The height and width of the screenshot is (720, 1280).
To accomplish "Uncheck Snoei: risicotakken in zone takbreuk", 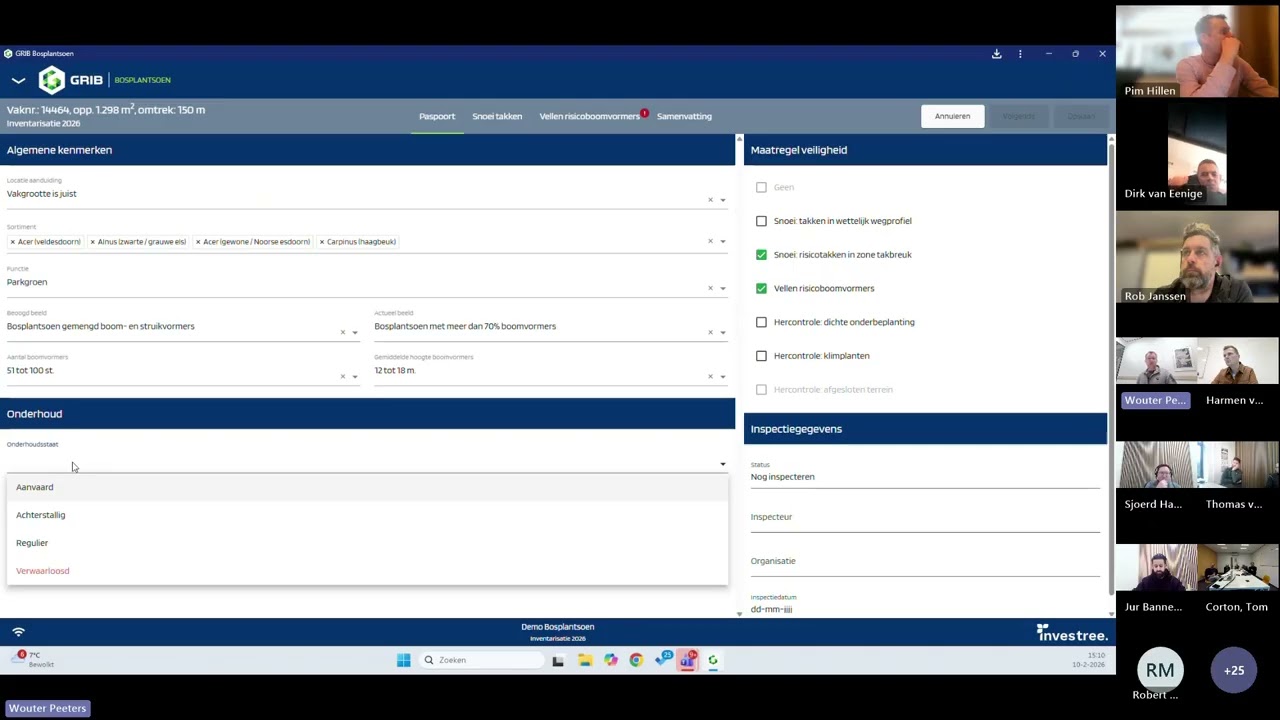I will (761, 255).
